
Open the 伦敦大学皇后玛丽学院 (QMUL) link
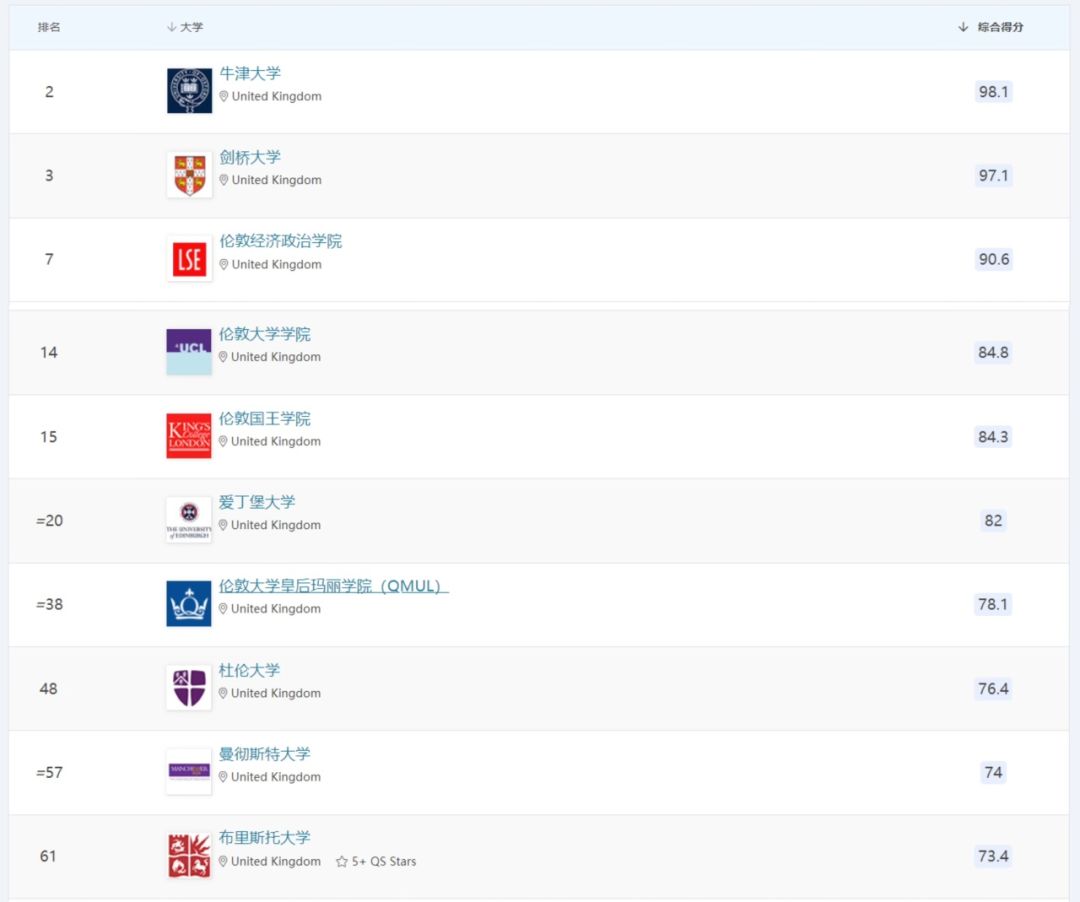coord(333,586)
